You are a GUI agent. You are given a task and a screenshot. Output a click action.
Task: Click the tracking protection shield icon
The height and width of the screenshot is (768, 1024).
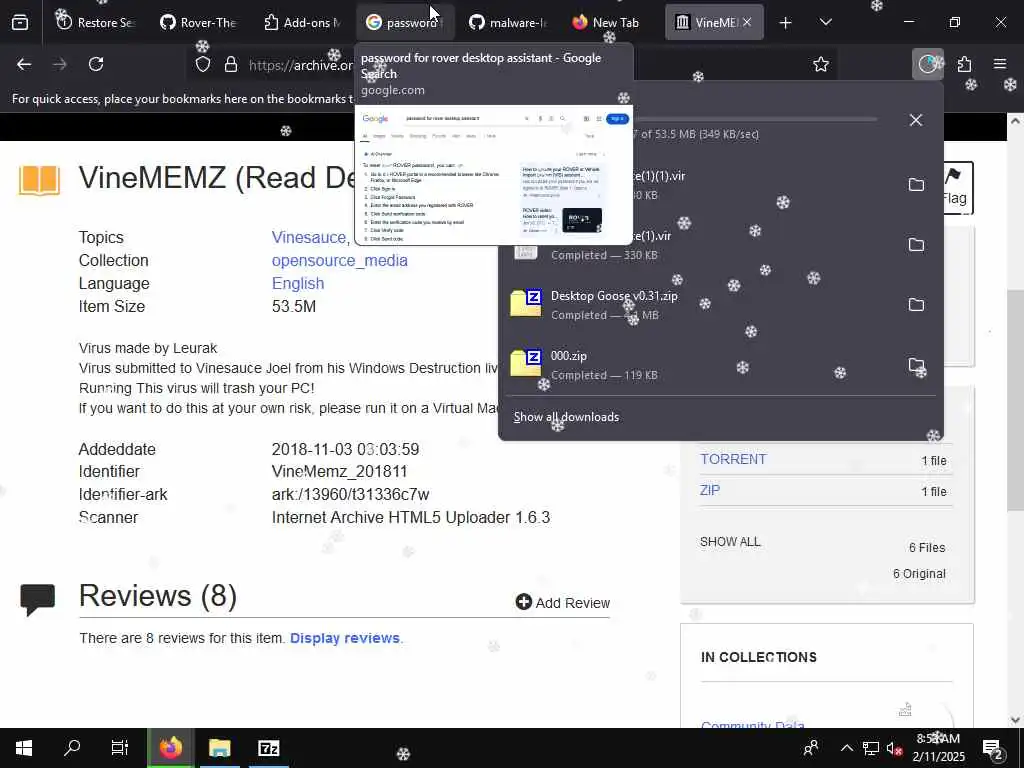click(x=203, y=65)
